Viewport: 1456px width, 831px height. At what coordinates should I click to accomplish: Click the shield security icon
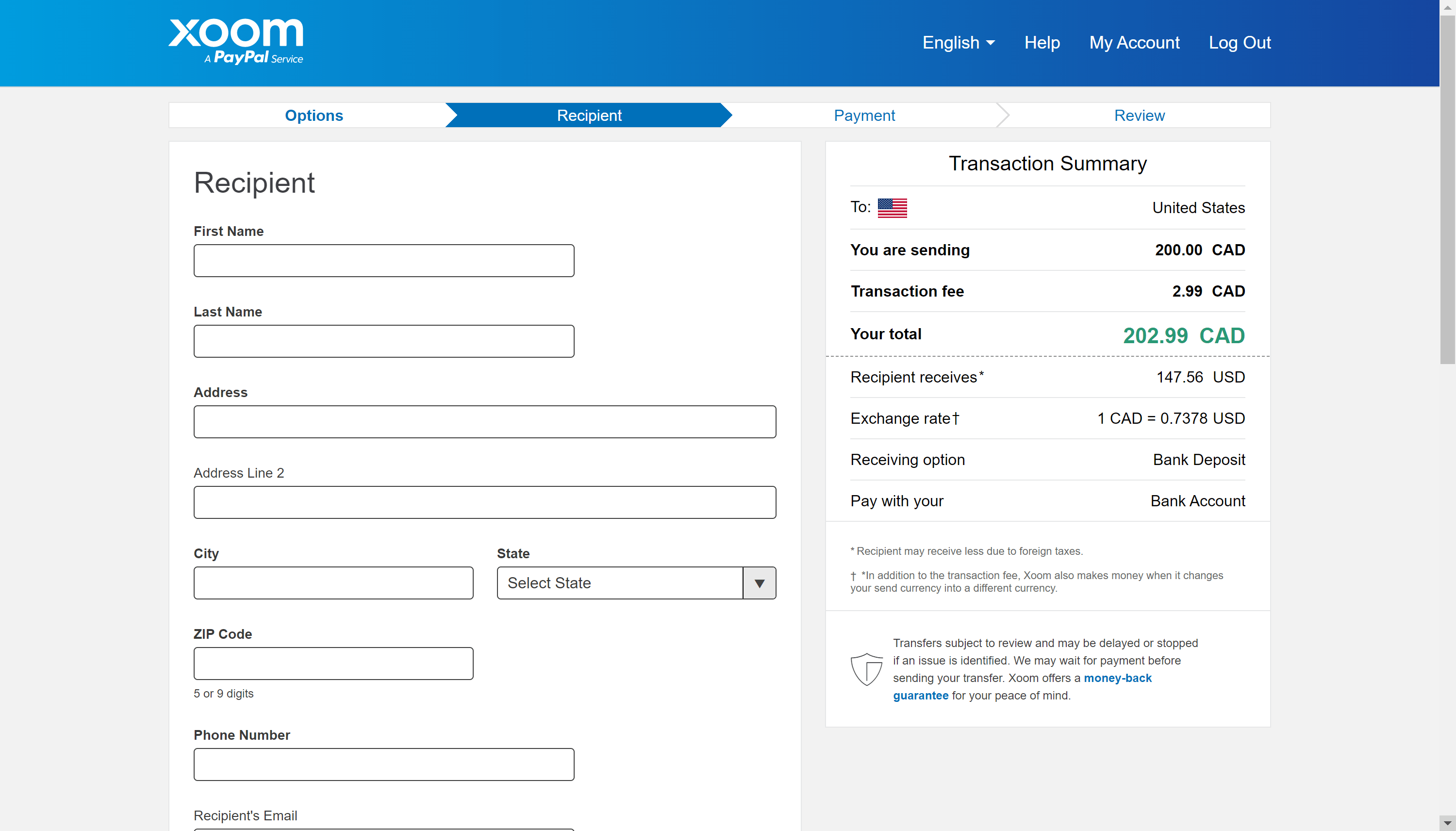867,669
